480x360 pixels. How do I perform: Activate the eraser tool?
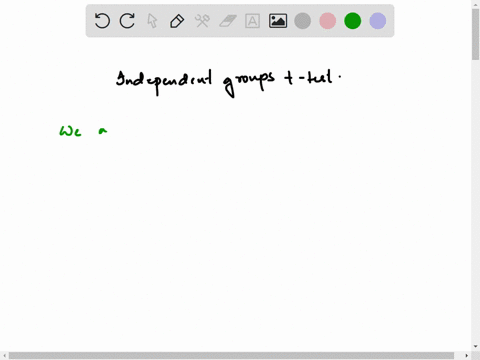click(x=228, y=21)
